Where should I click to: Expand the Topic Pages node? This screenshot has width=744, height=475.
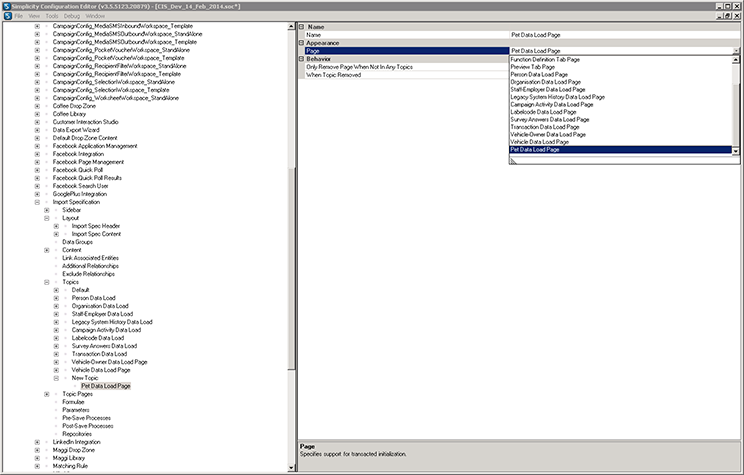46,394
